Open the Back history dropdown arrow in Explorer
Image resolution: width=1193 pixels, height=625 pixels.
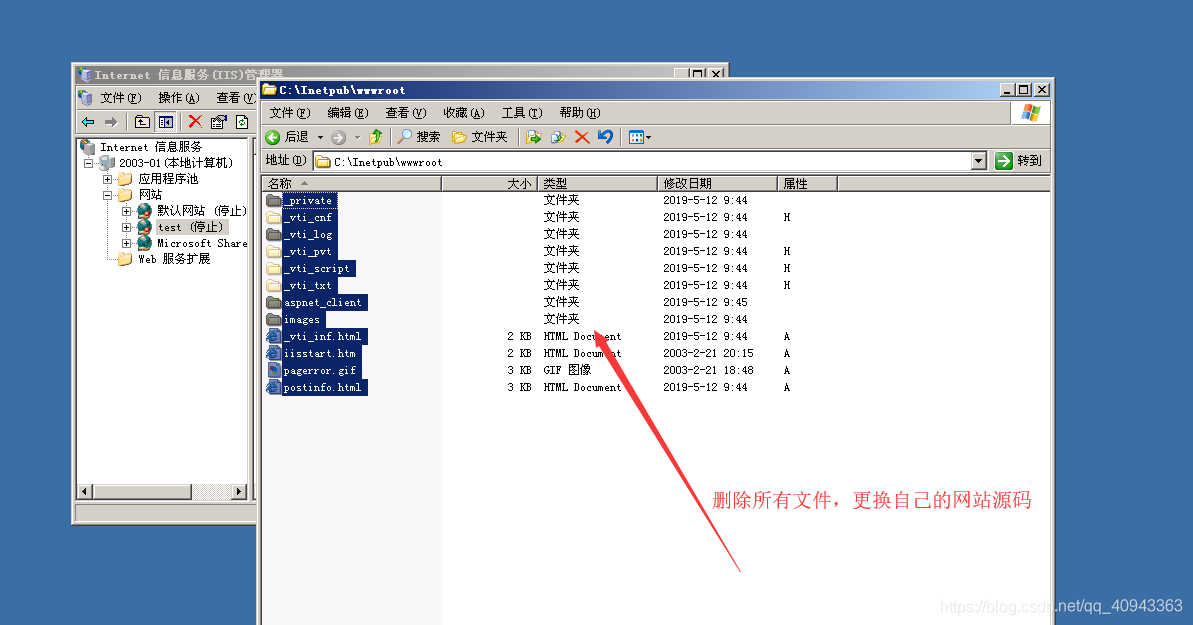[x=320, y=138]
